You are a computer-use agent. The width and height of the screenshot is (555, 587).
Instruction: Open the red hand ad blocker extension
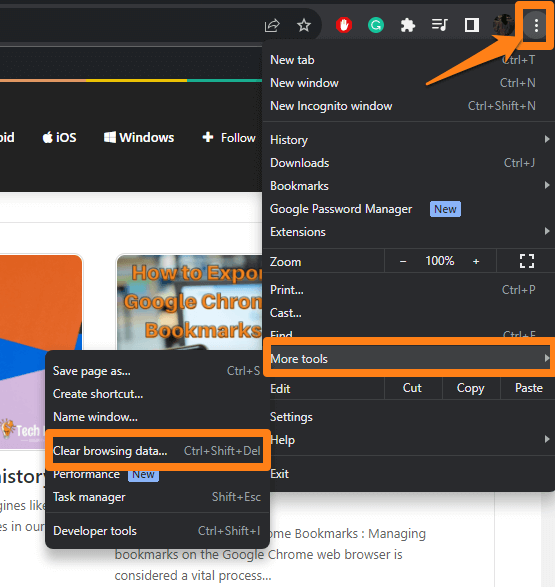click(x=344, y=25)
